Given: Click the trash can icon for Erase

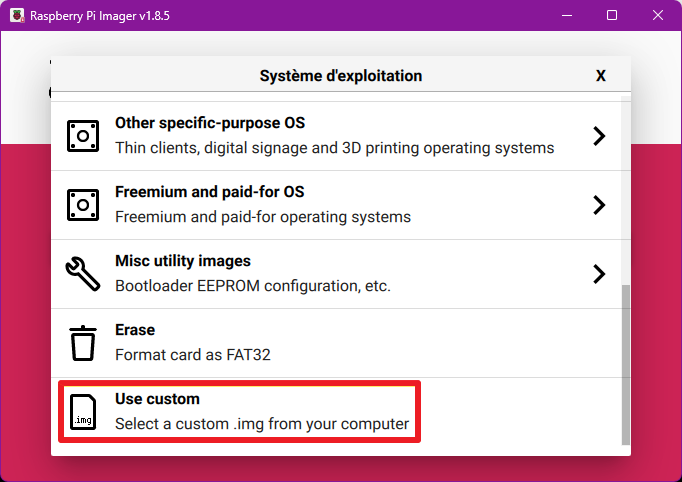Looking at the screenshot, I should click(83, 343).
